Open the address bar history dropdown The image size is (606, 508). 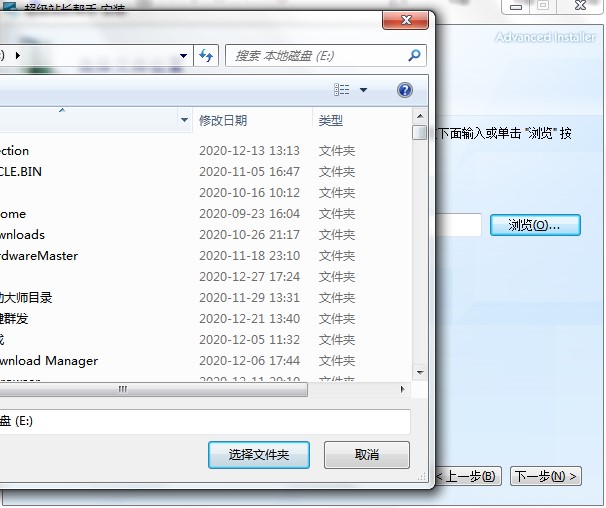click(184, 56)
